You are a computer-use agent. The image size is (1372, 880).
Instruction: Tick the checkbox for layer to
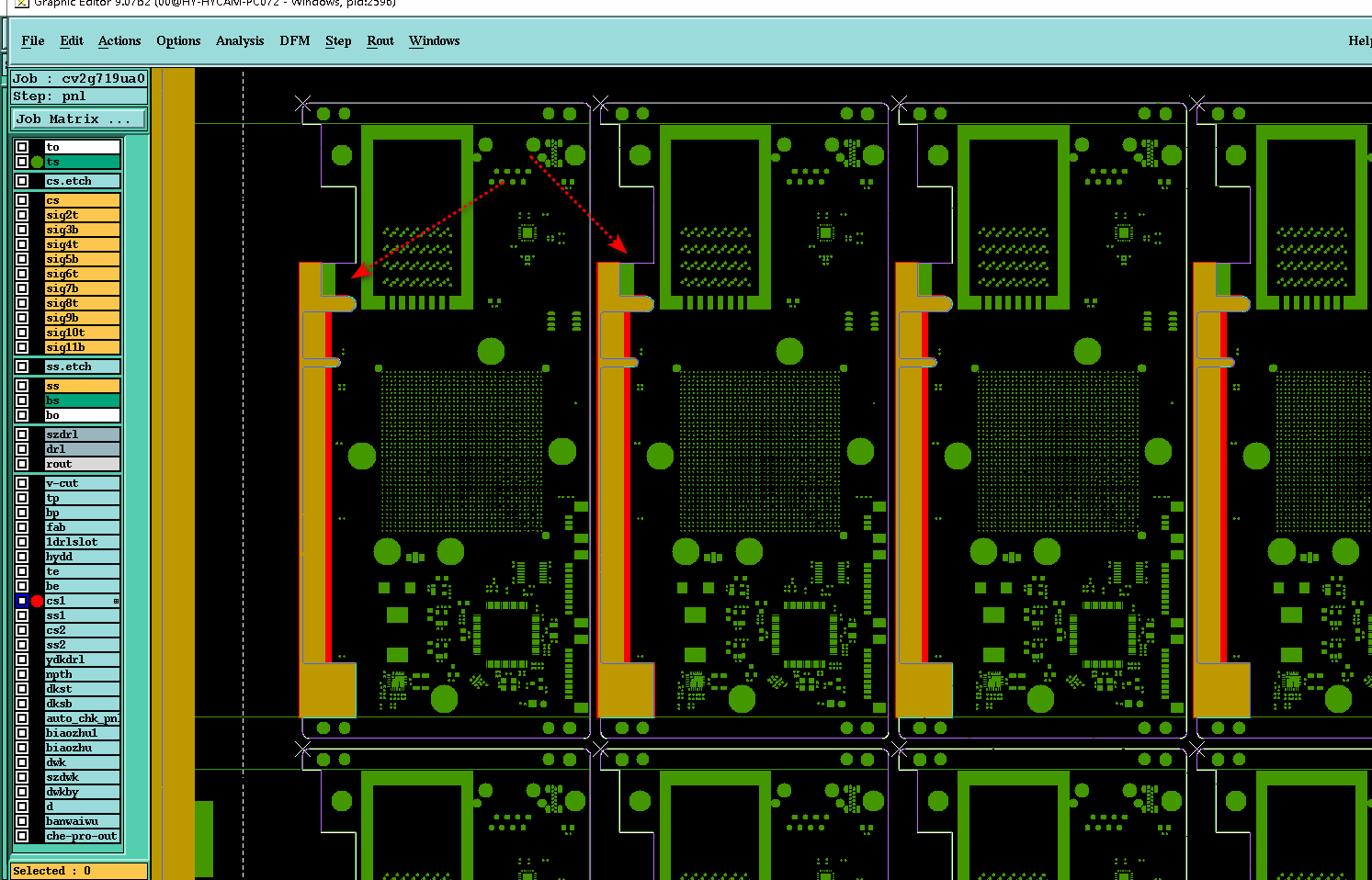22,147
